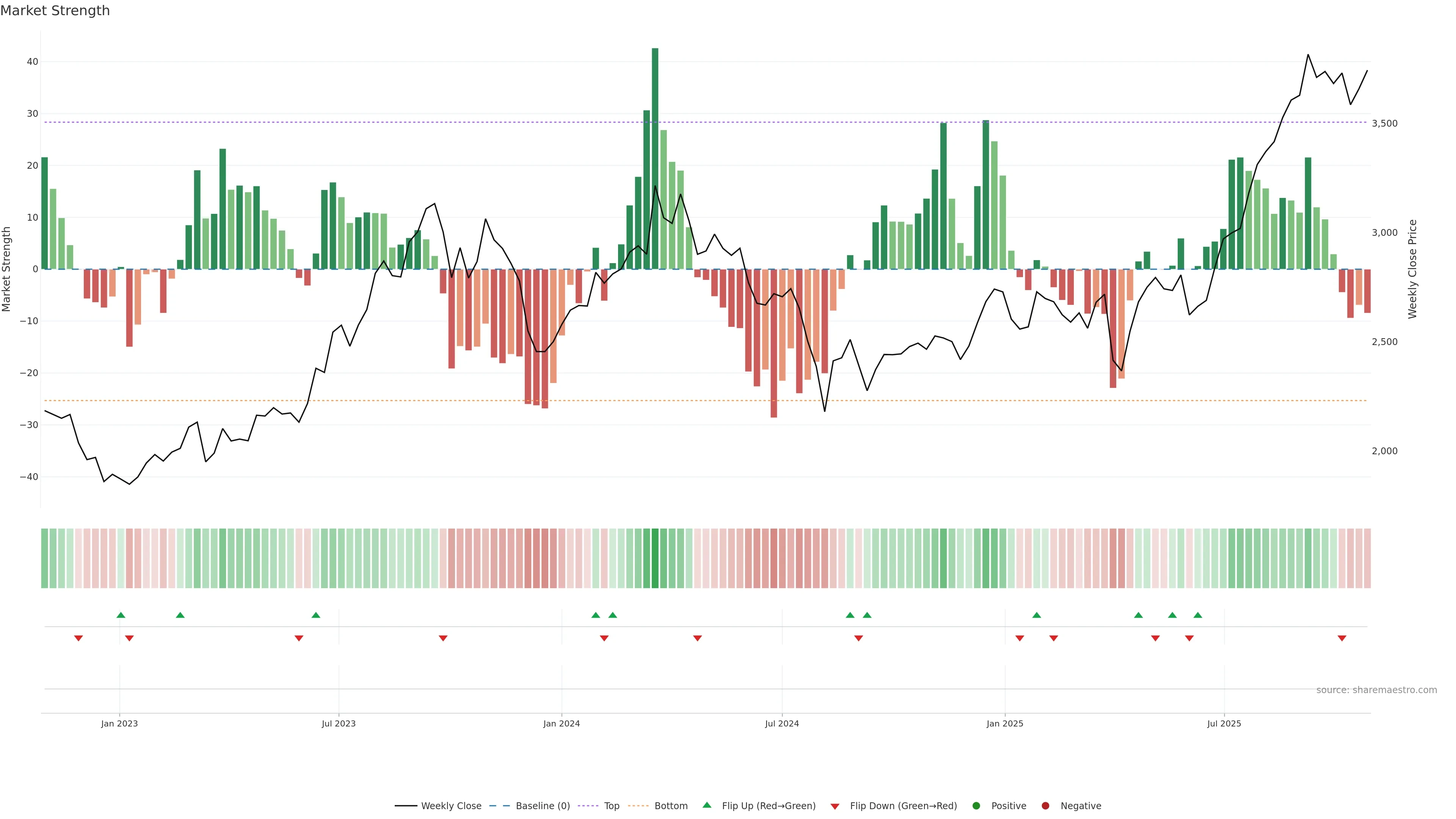Click the Flip Down red triangle legend icon
Image resolution: width=1456 pixels, height=819 pixels.
[835, 806]
